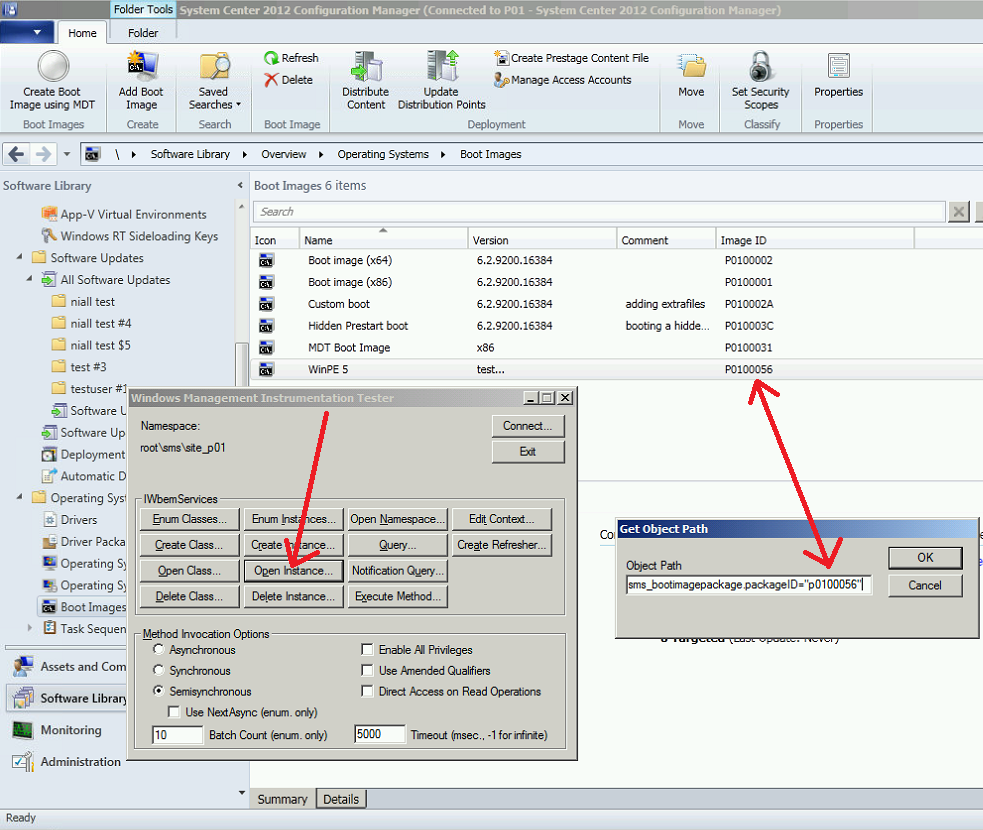The height and width of the screenshot is (830, 983).
Task: Click icon of Custom boot row
Action: 266,304
